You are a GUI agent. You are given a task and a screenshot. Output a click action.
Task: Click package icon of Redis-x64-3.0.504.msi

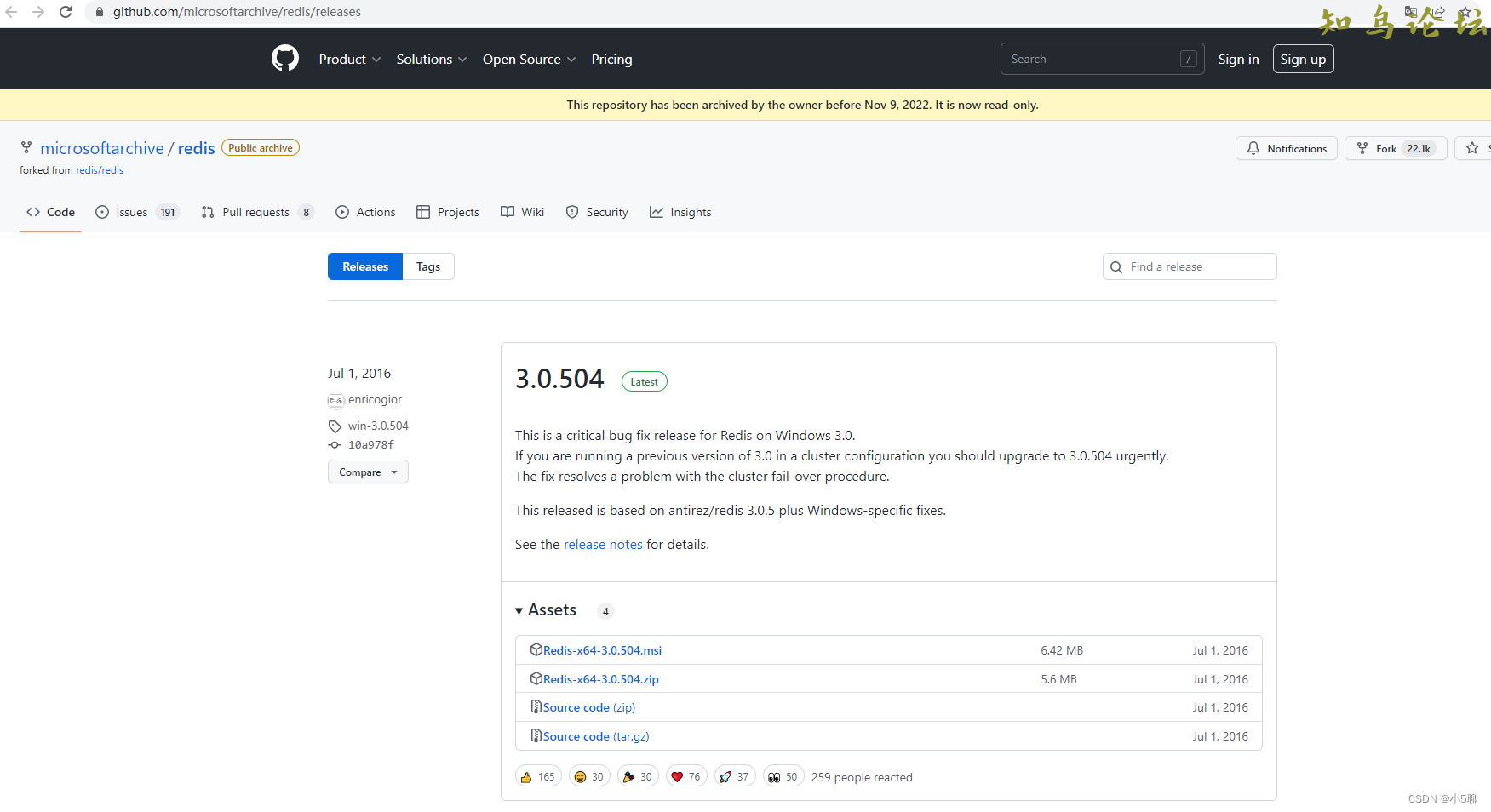pos(536,649)
